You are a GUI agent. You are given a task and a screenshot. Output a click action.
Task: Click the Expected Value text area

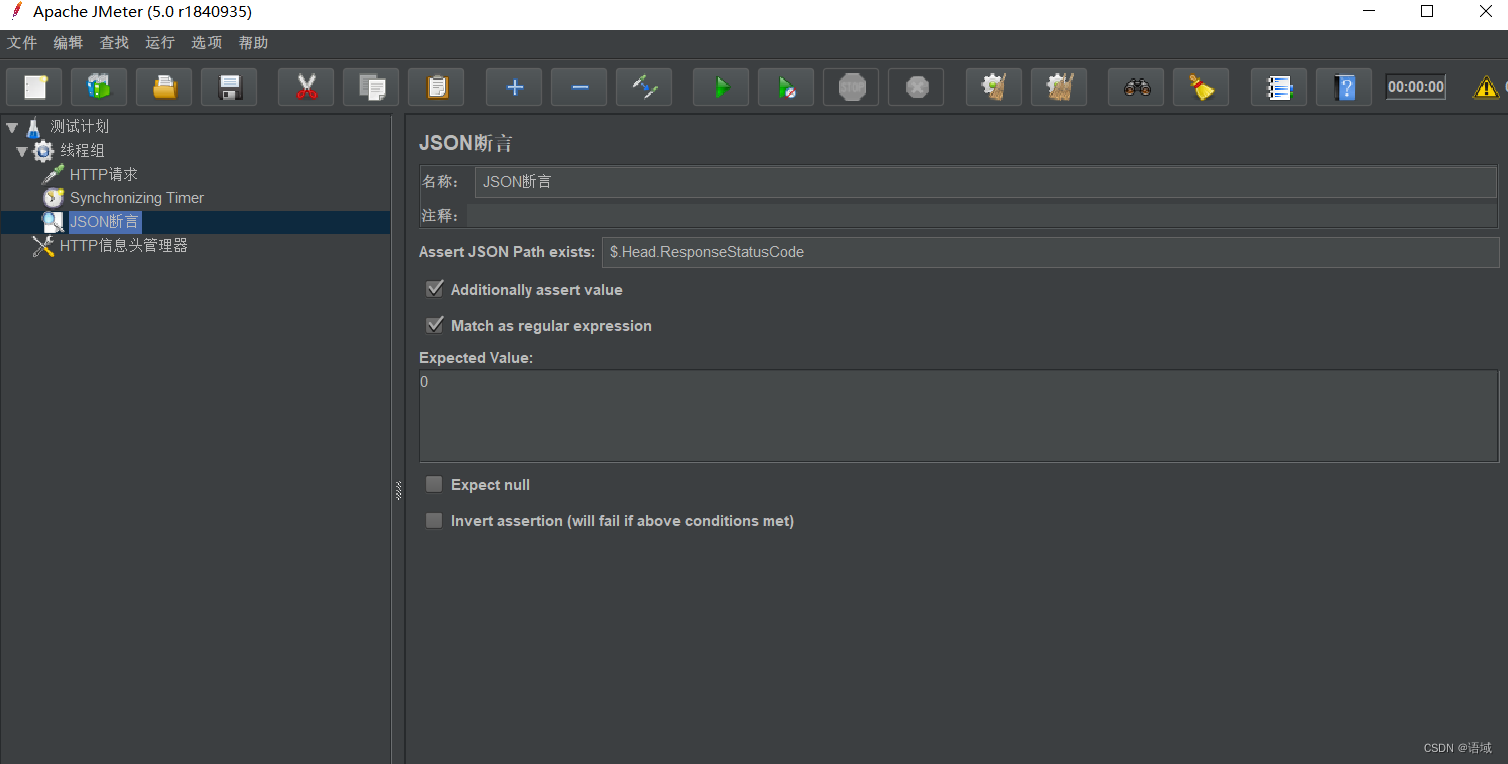click(x=958, y=415)
